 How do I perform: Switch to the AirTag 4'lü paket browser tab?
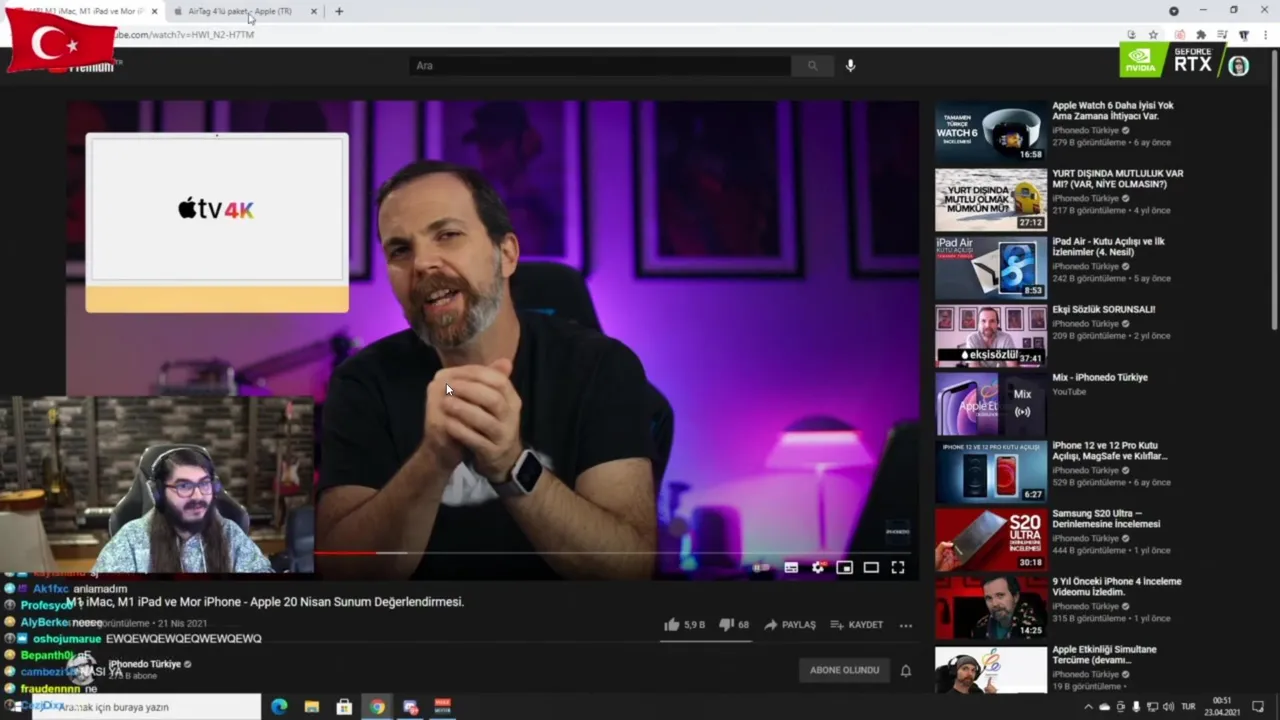[240, 11]
